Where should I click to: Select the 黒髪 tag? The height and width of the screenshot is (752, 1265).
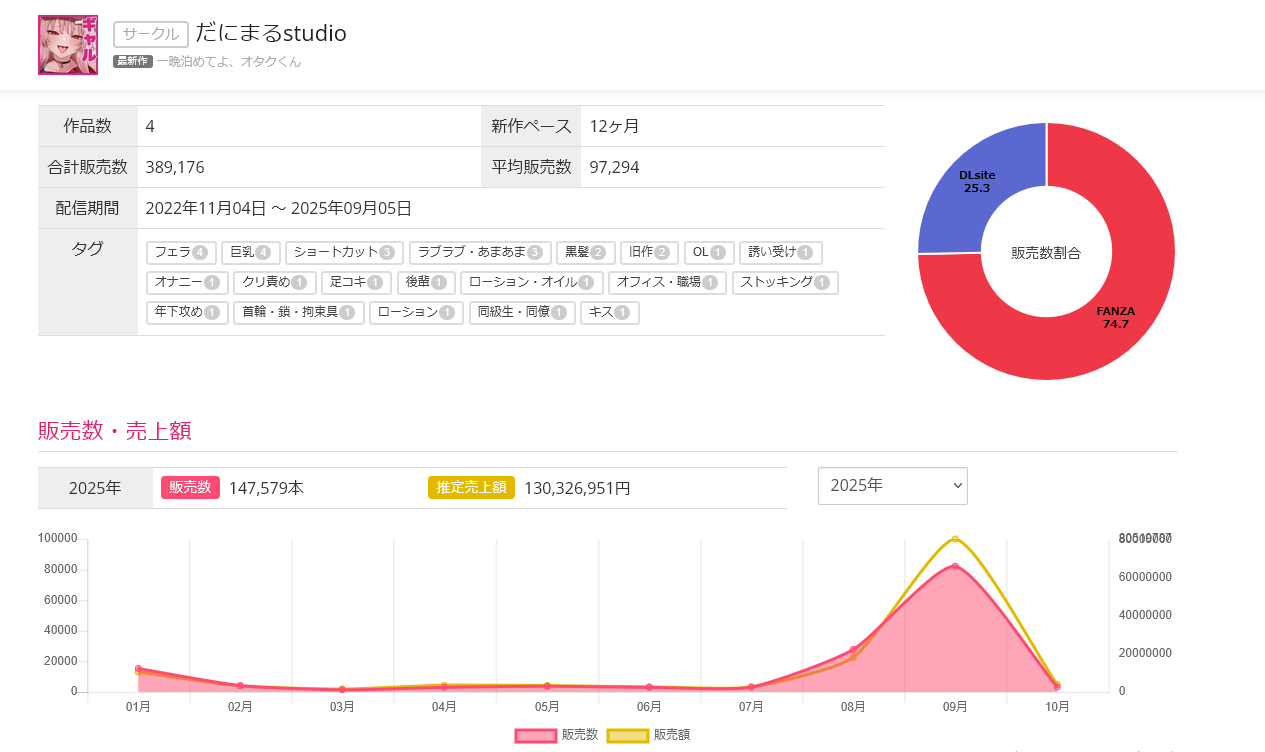pyautogui.click(x=585, y=253)
